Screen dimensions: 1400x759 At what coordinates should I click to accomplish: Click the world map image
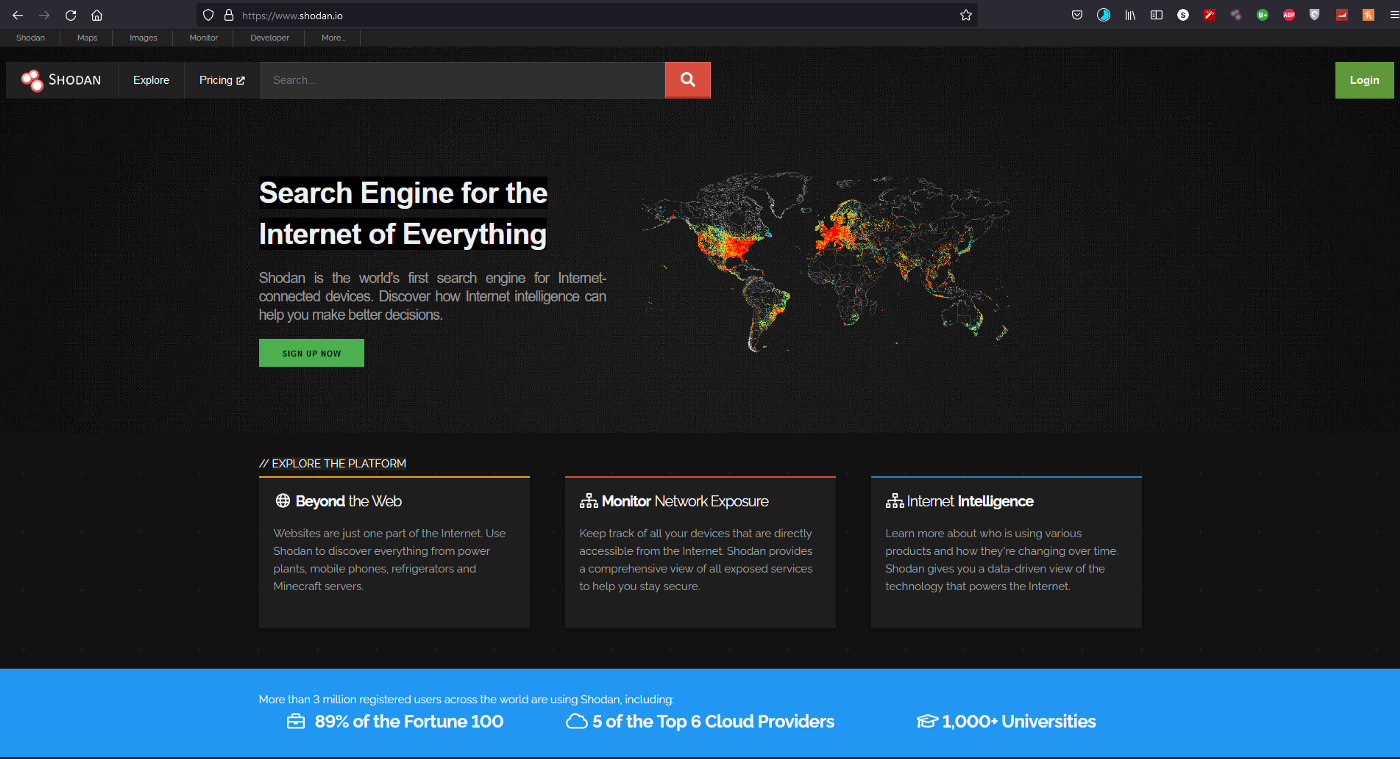[x=826, y=262]
